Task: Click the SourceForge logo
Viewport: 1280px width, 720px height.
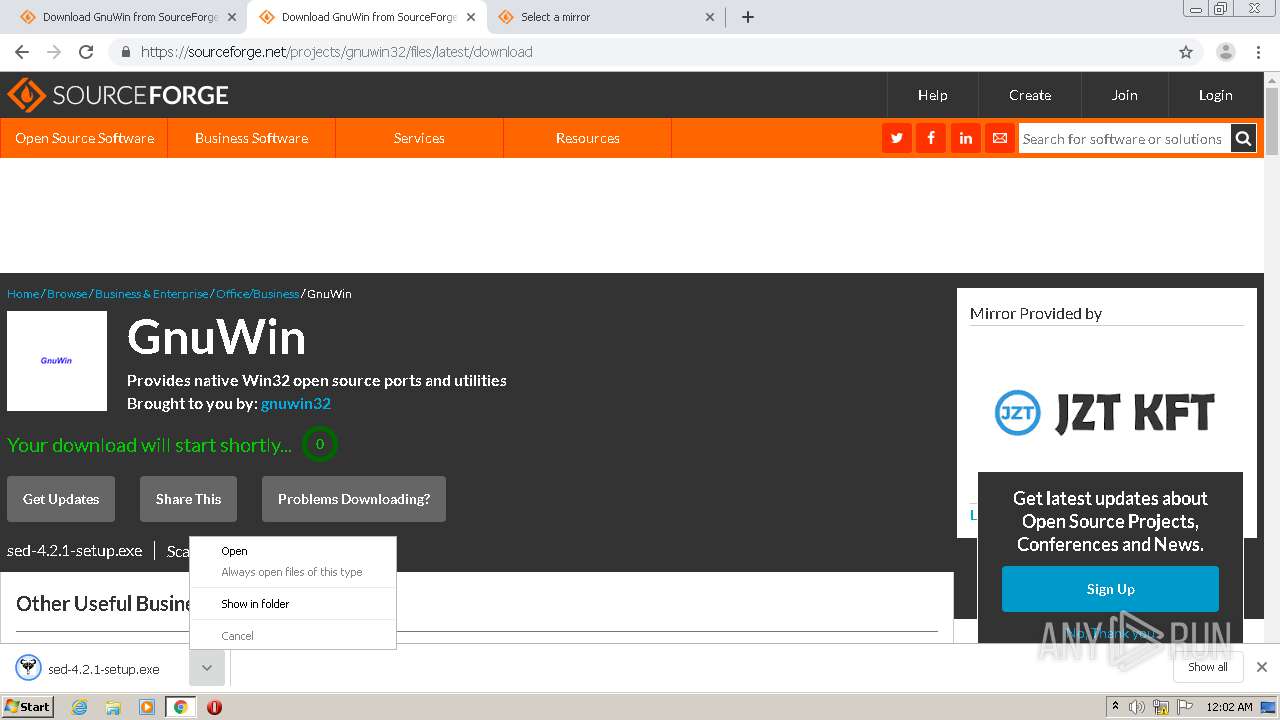Action: tap(118, 95)
